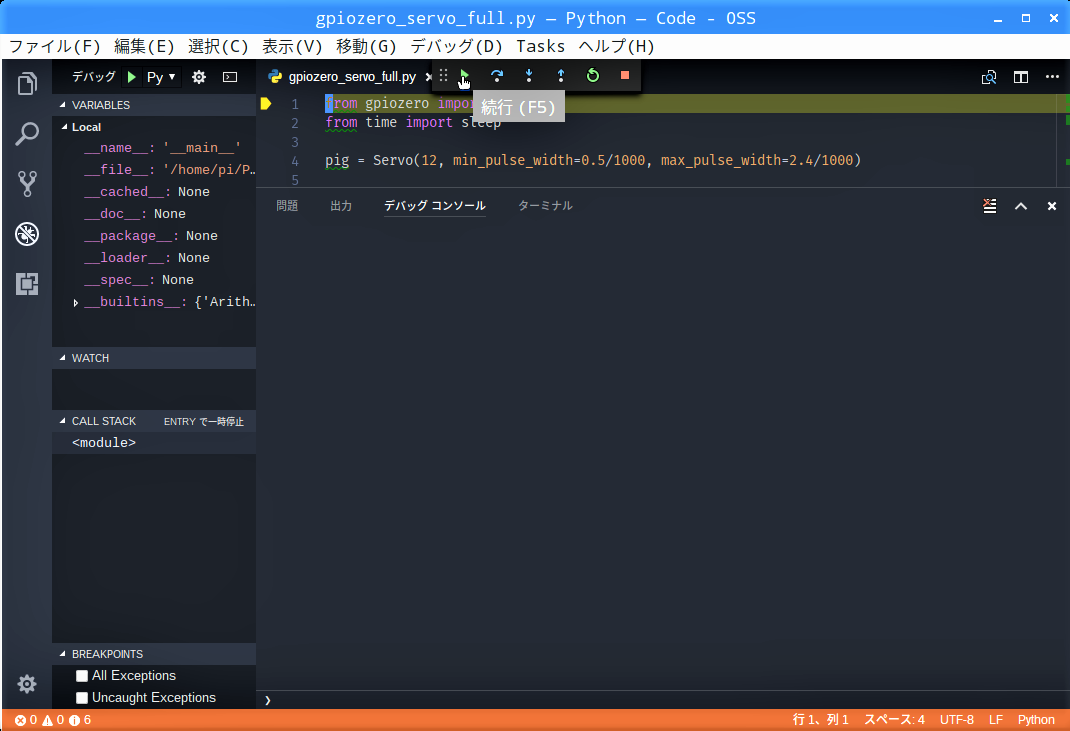1070x731 pixels.
Task: Open the ファイル(F) menu
Action: (55, 46)
